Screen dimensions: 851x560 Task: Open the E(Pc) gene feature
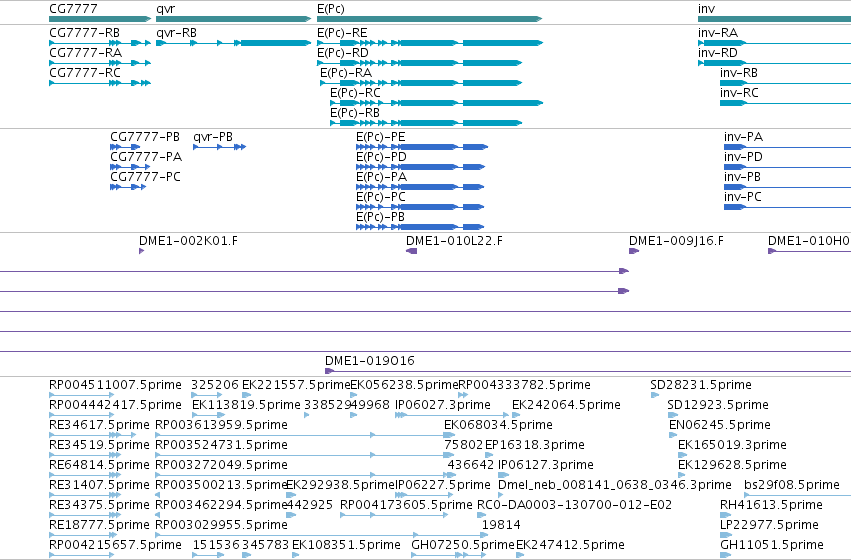point(429,19)
